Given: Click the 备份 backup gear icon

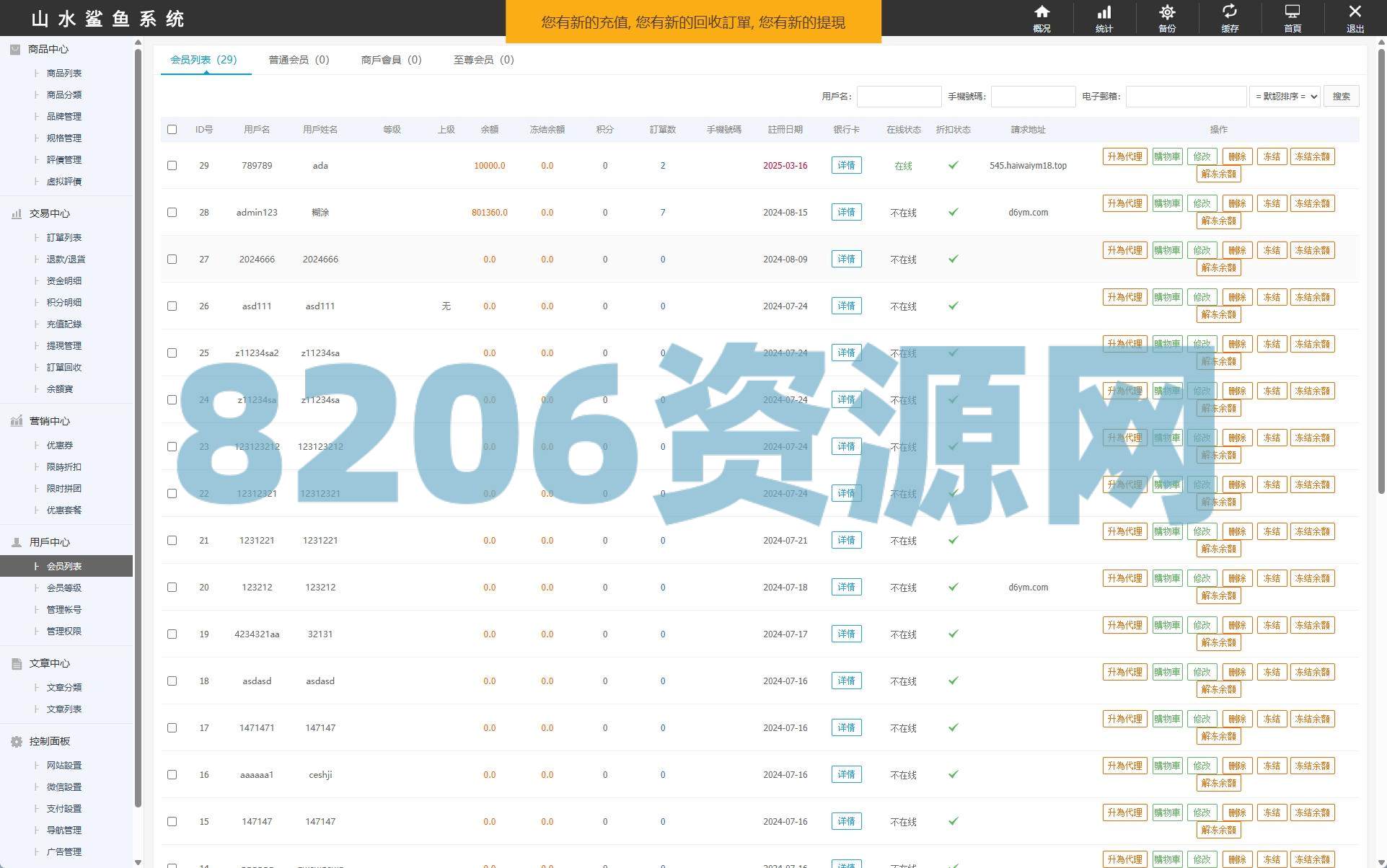Looking at the screenshot, I should point(1167,12).
